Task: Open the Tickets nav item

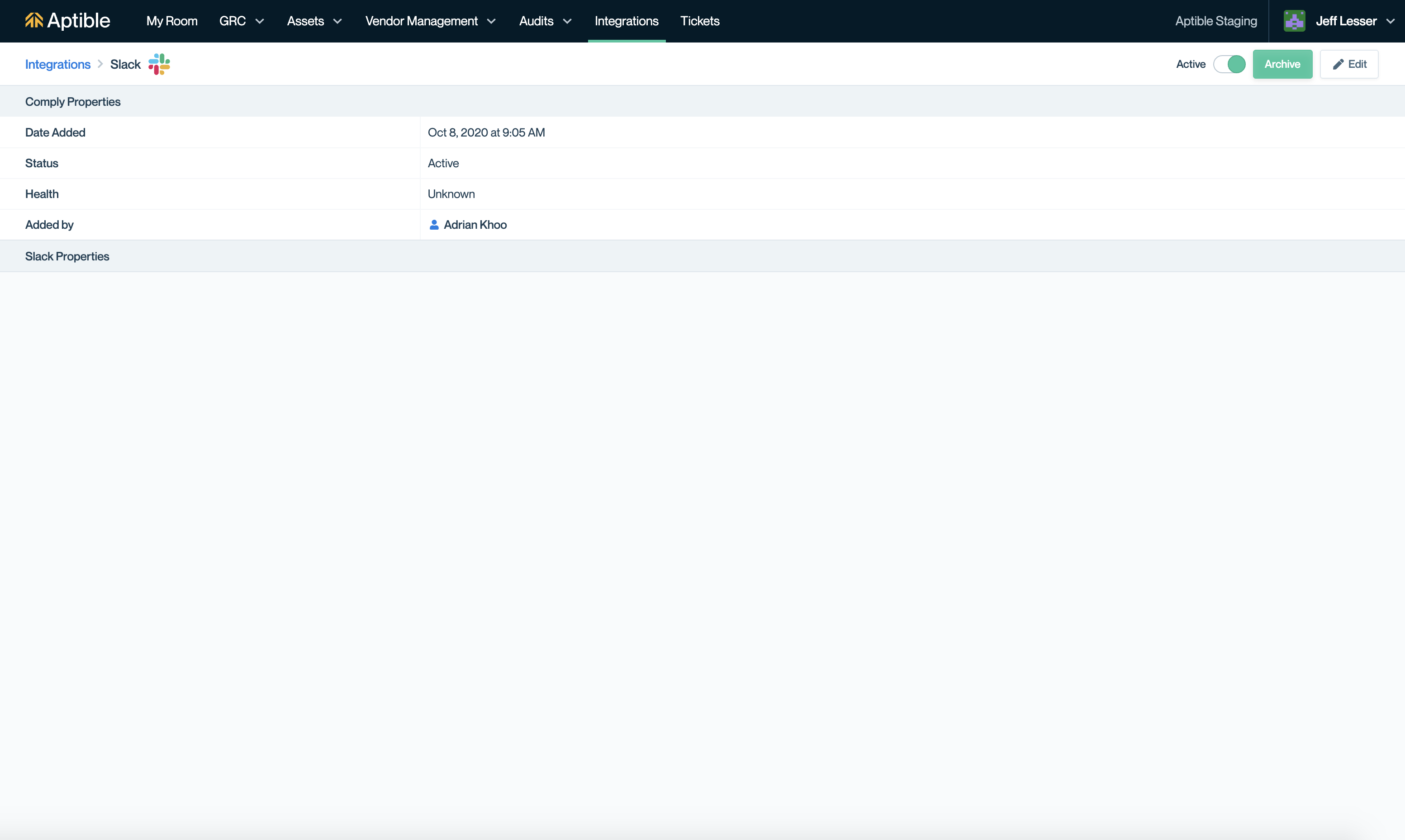Action: pyautogui.click(x=699, y=21)
